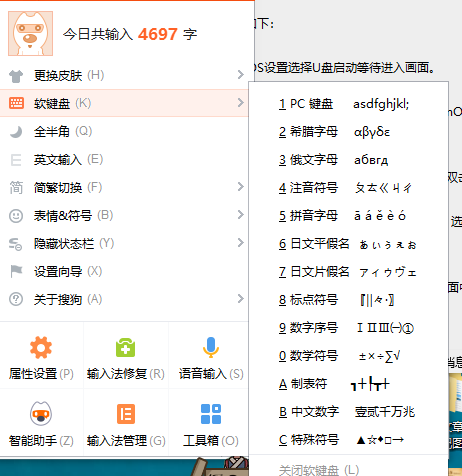Click the orange 输入法管理 icon
This screenshot has height=476, width=462.
tap(126, 414)
